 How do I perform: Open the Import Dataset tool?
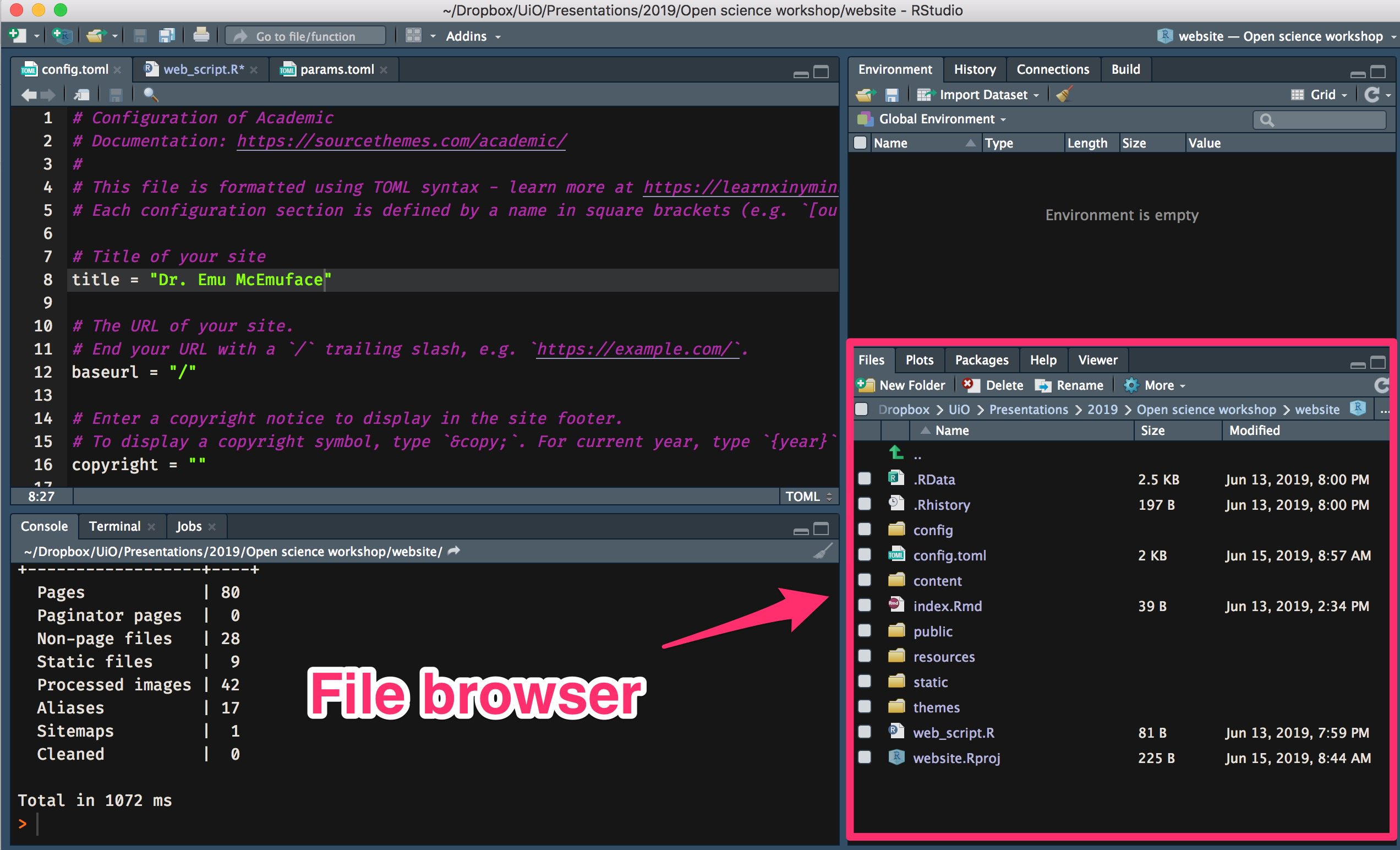(x=982, y=94)
